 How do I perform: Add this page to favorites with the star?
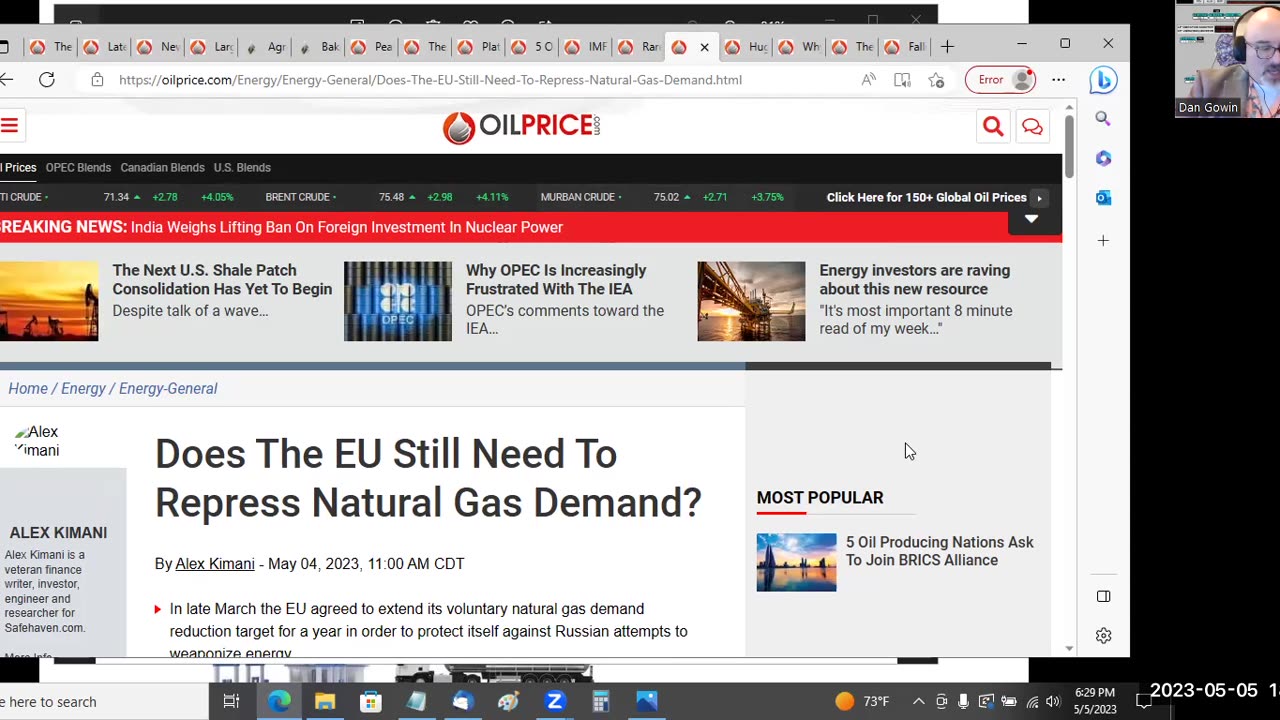click(x=936, y=80)
